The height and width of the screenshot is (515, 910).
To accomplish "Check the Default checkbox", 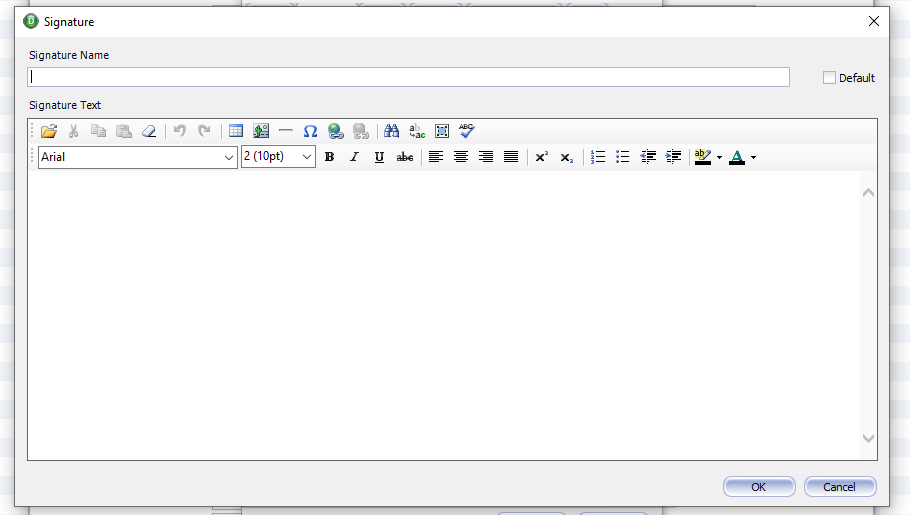I will (829, 78).
